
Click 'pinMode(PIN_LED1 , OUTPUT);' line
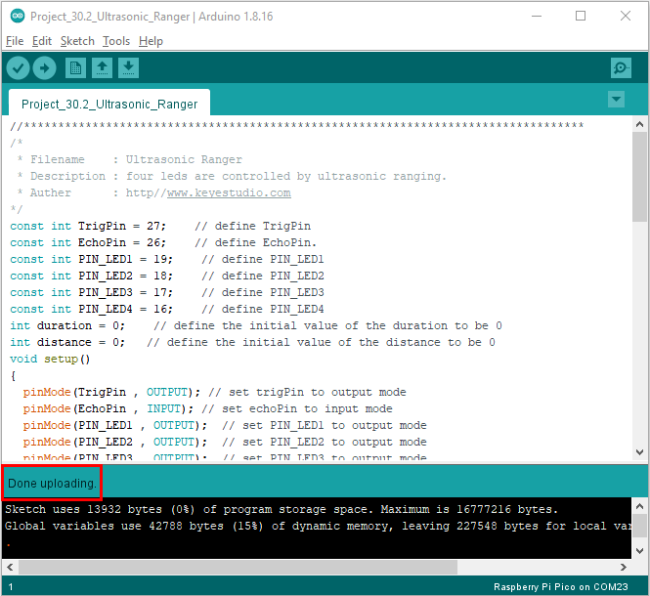(115, 425)
